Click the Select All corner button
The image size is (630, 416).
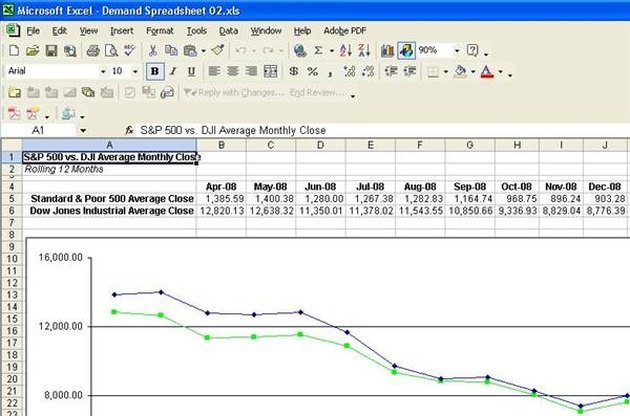coord(11,145)
